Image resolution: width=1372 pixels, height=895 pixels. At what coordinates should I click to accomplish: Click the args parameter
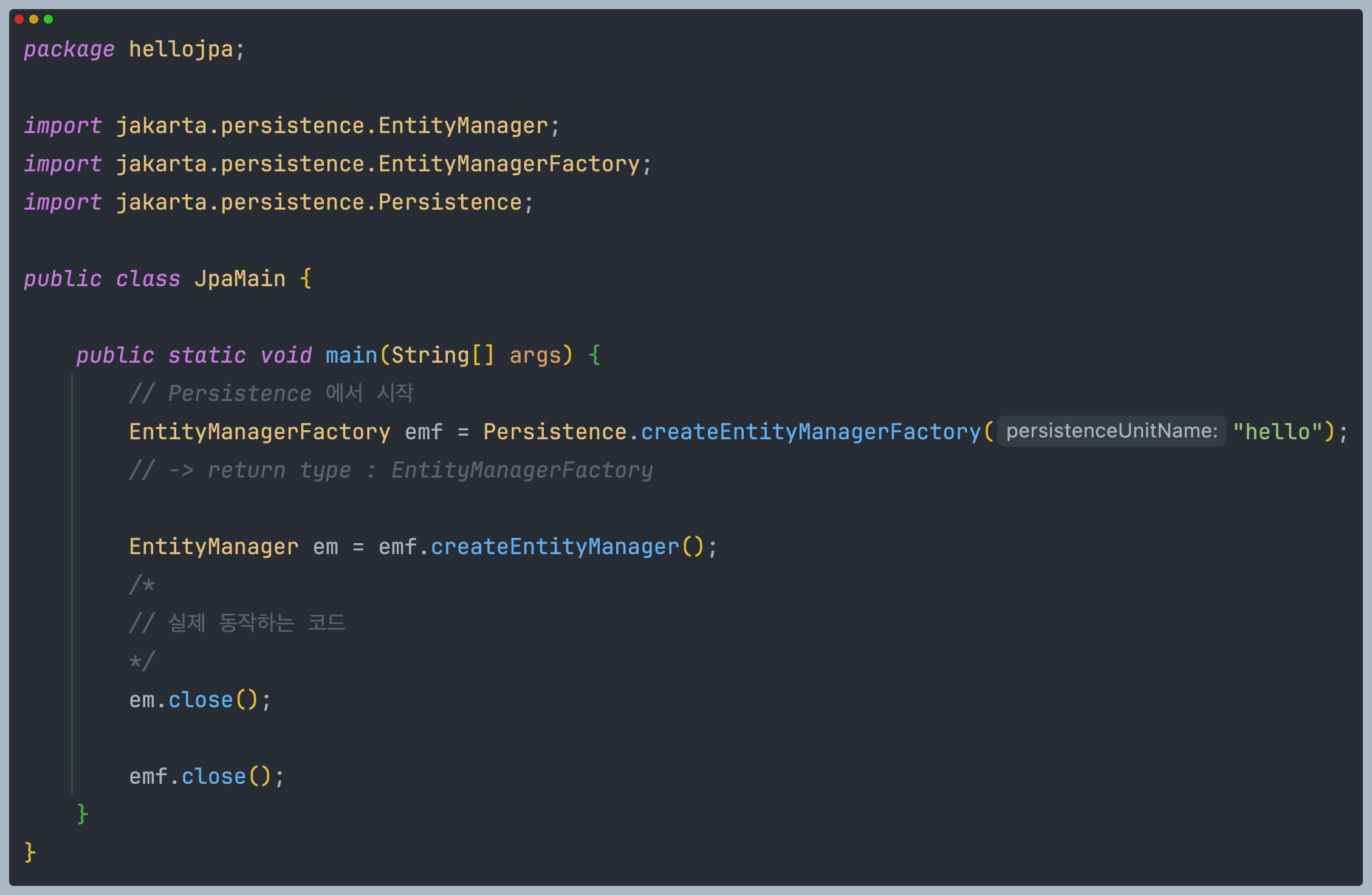click(535, 355)
